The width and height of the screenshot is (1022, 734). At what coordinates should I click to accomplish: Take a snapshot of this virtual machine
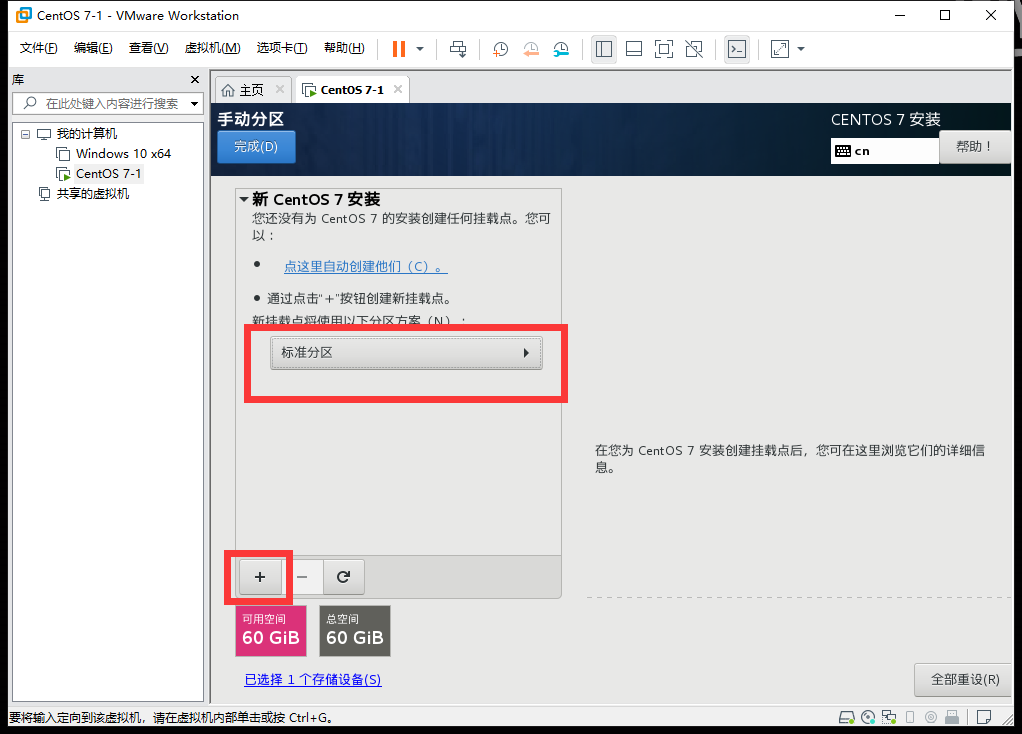click(x=500, y=49)
